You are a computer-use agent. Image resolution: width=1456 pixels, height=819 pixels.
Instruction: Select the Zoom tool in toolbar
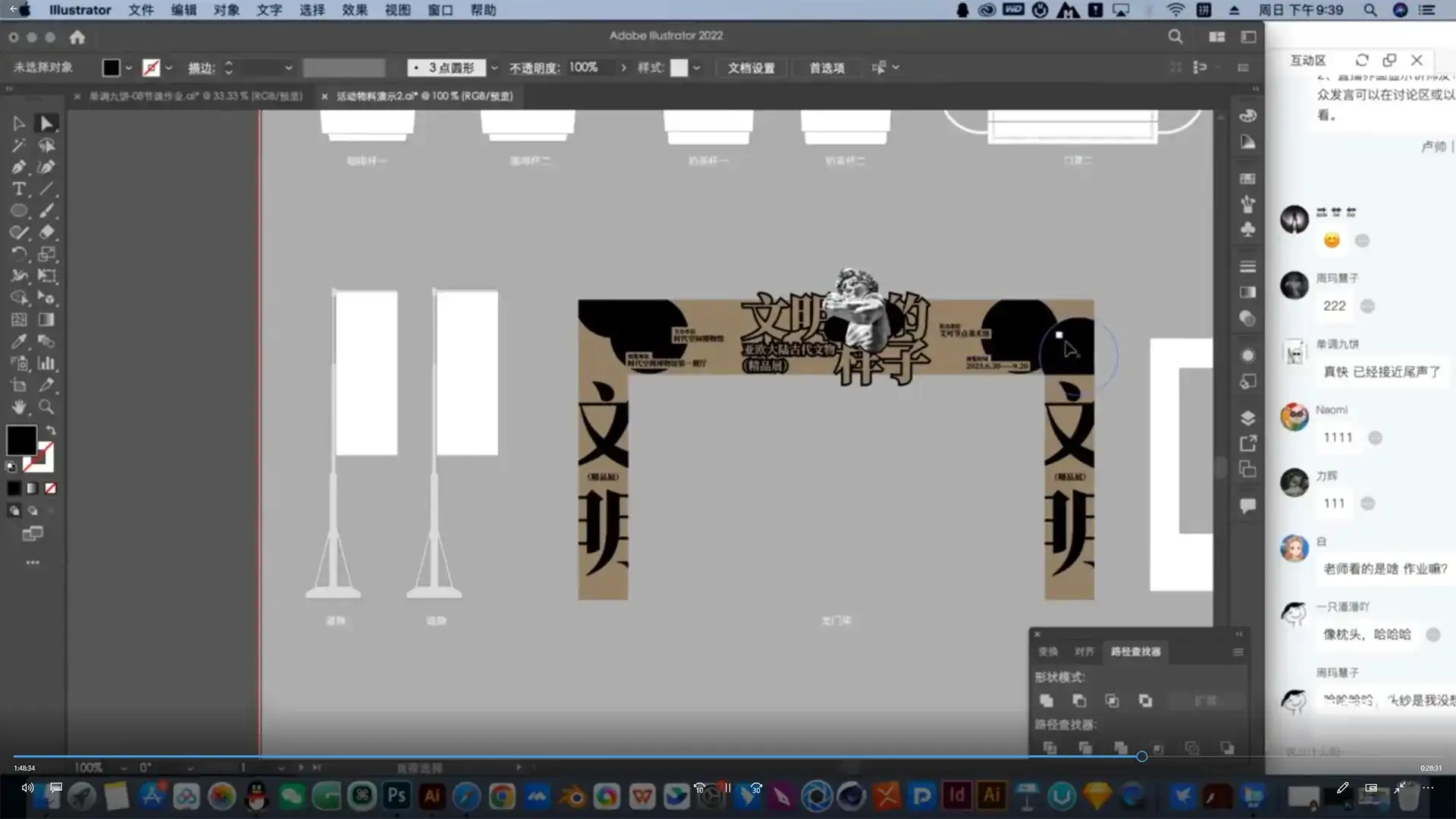[x=46, y=407]
